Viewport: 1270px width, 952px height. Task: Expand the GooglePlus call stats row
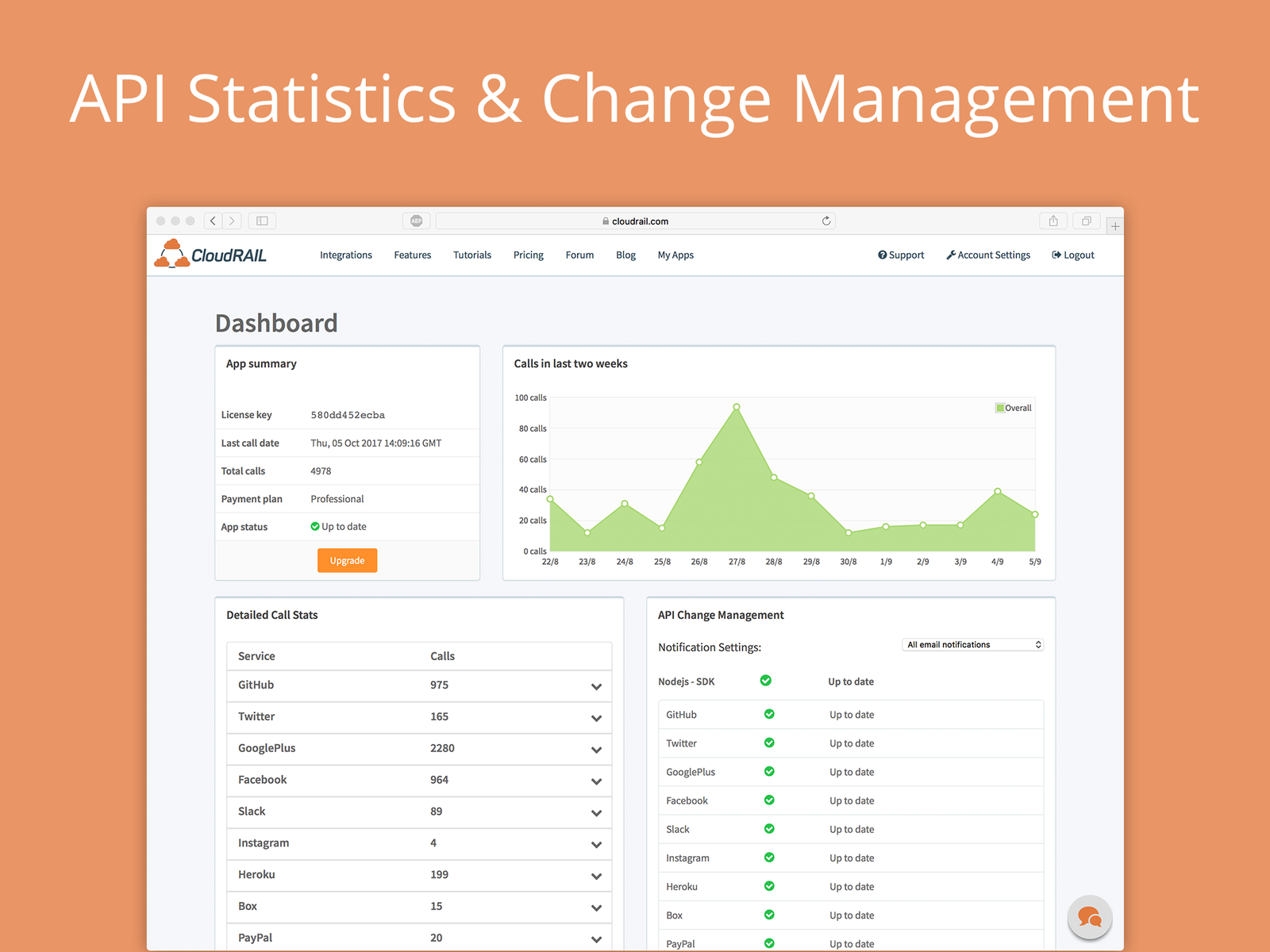596,750
